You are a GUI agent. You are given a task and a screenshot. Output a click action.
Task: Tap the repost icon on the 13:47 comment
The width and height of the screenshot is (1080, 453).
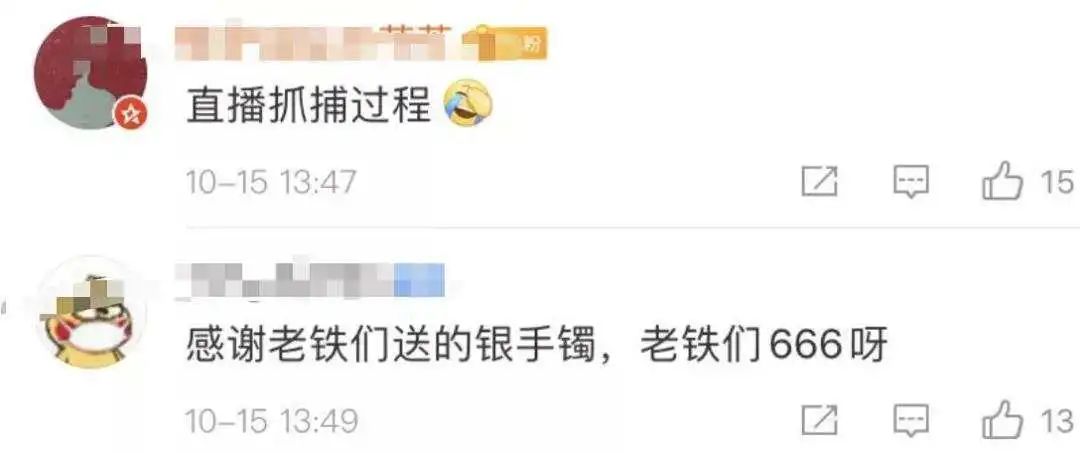pos(820,182)
